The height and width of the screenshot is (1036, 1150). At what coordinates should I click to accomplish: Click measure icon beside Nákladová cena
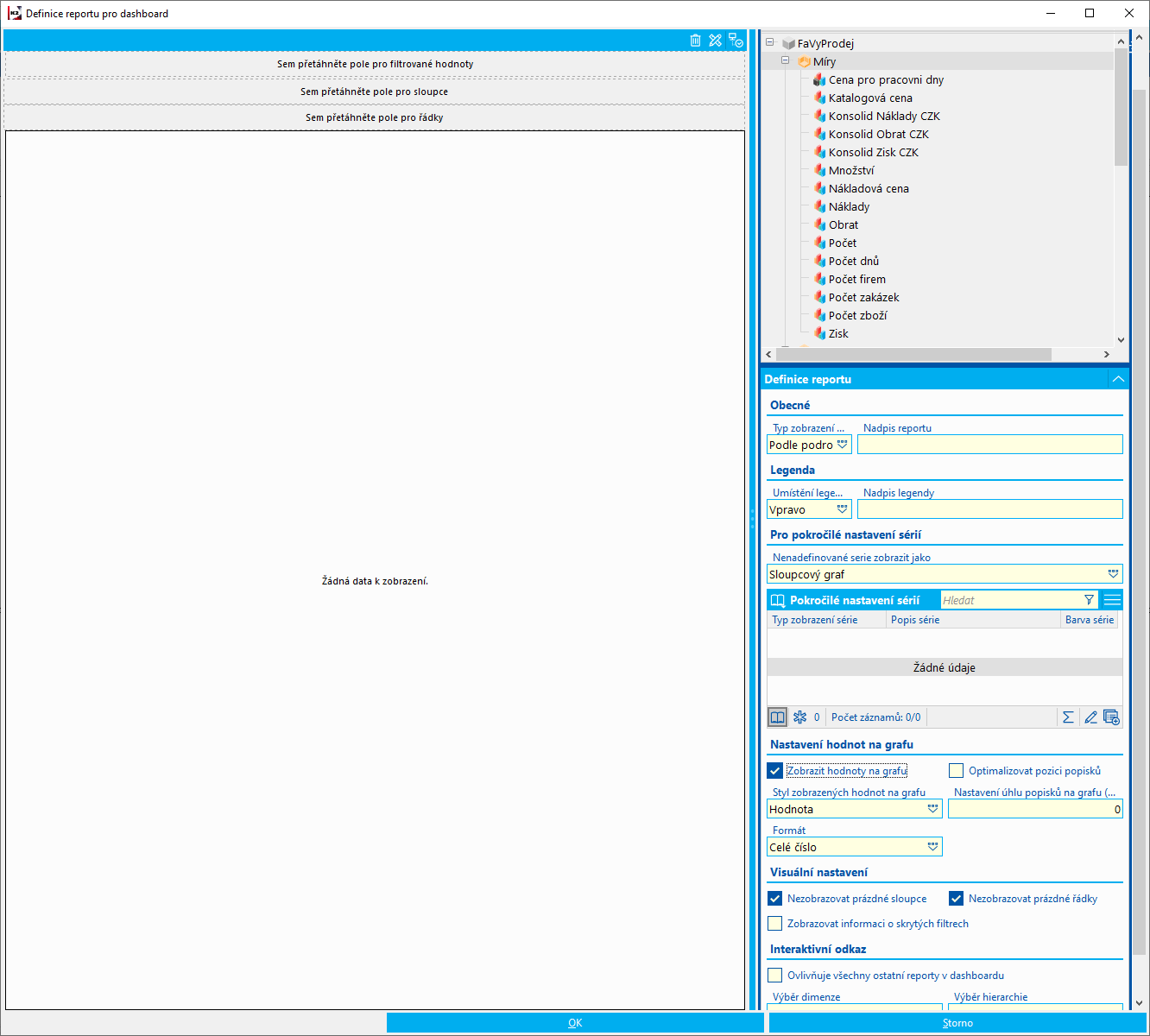click(819, 188)
